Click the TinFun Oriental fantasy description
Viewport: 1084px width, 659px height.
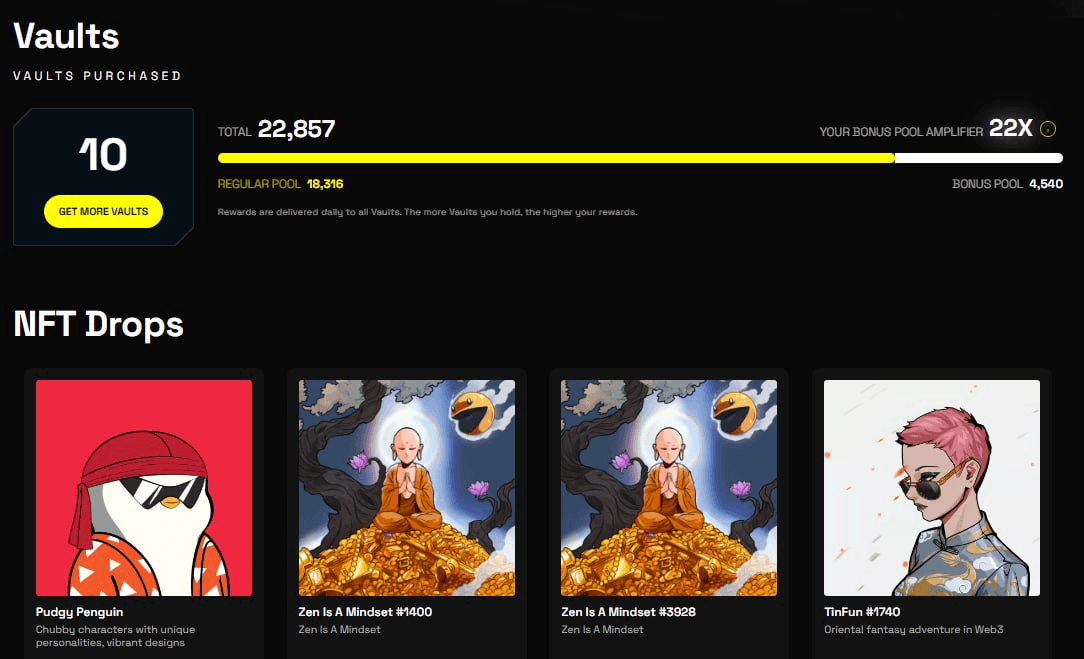click(x=914, y=630)
